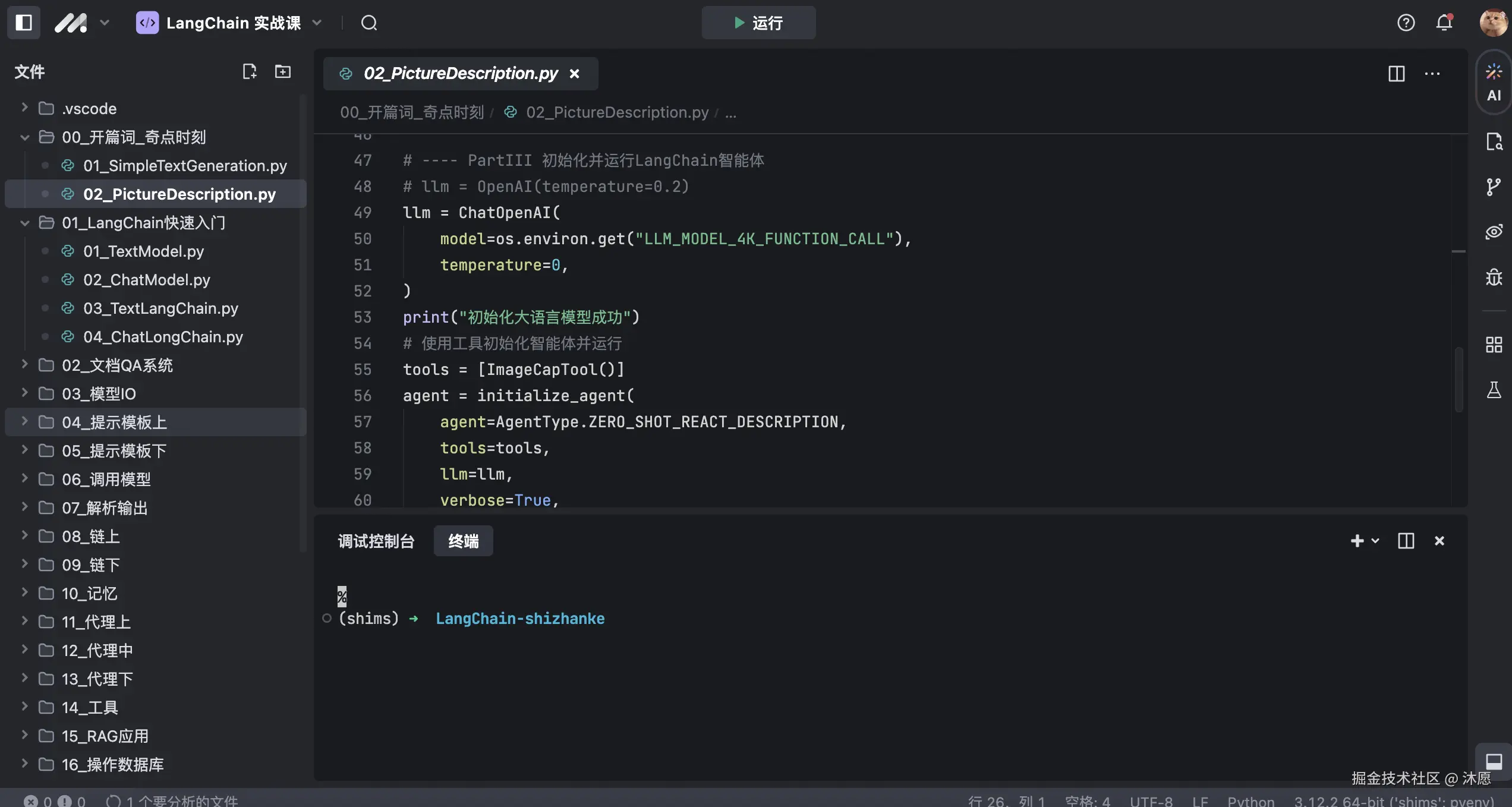Open the source control branch icon
Screen dimensions: 1512x807
[x=1494, y=187]
